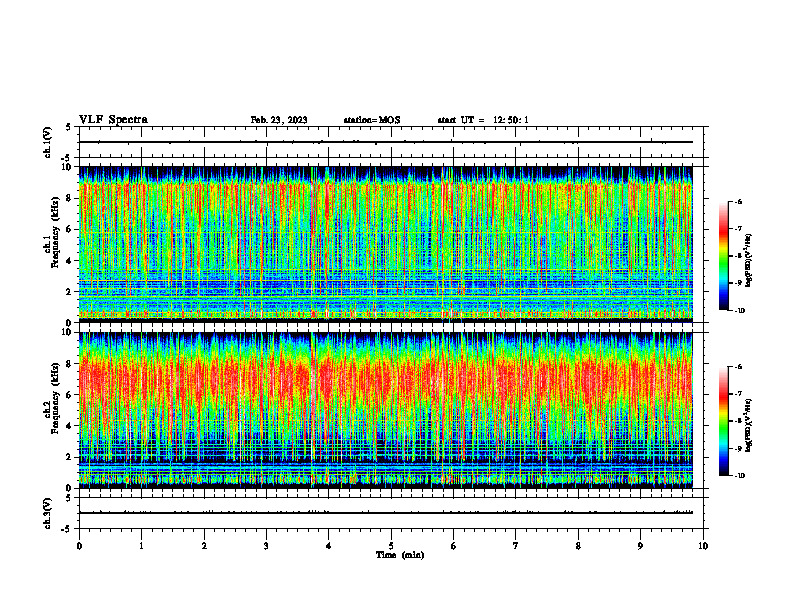This screenshot has width=792, height=612.
Task: Click tick label "6" on the Time axis
Action: click(x=454, y=546)
